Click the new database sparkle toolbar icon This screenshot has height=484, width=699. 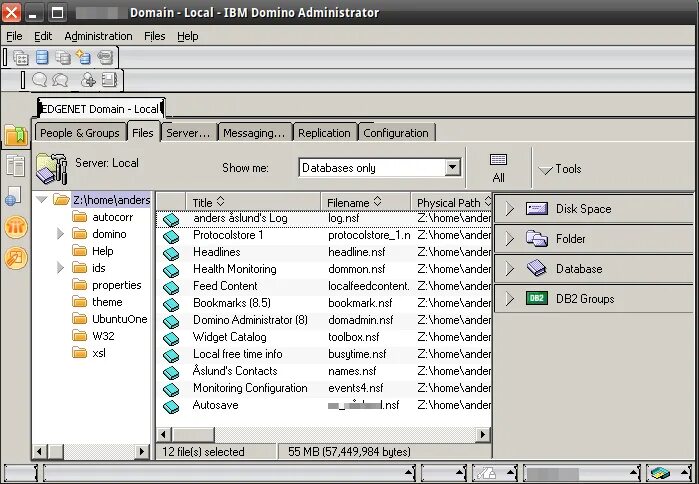83,57
